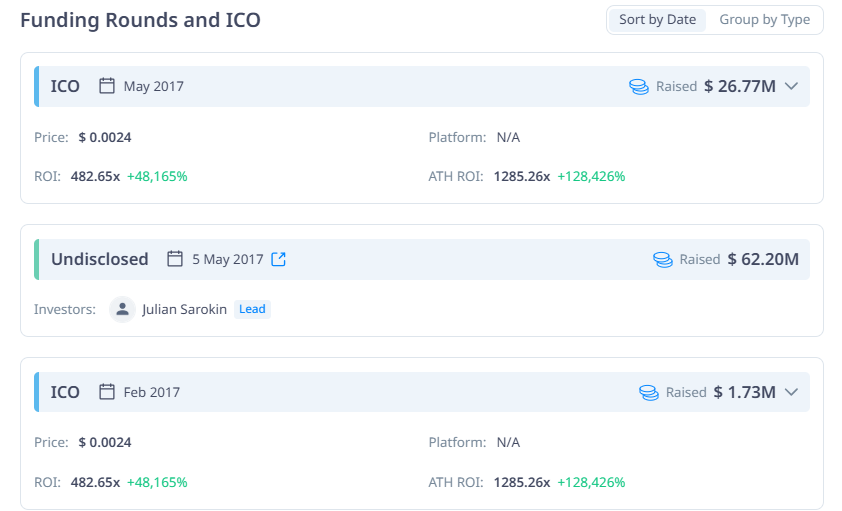This screenshot has height=511, width=842.
Task: Collapse the Feb 2017 ICO chevron
Action: pos(791,392)
